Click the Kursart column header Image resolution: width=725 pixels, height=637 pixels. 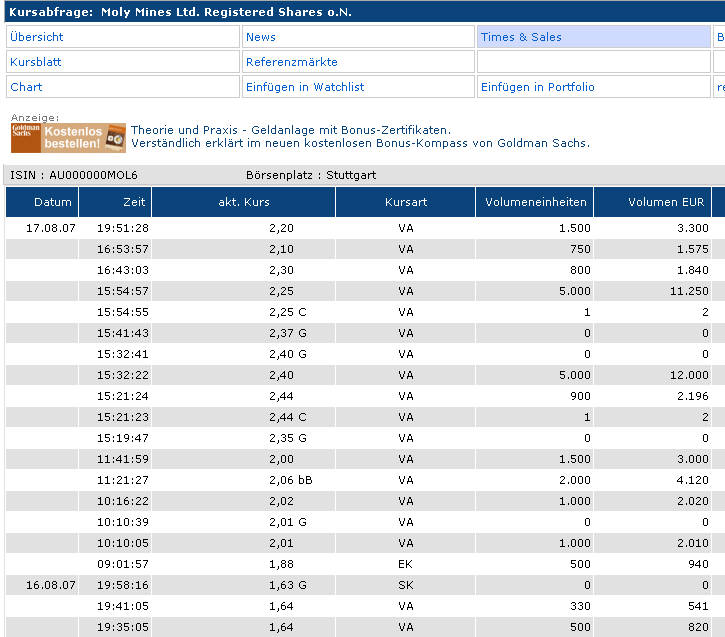405,202
